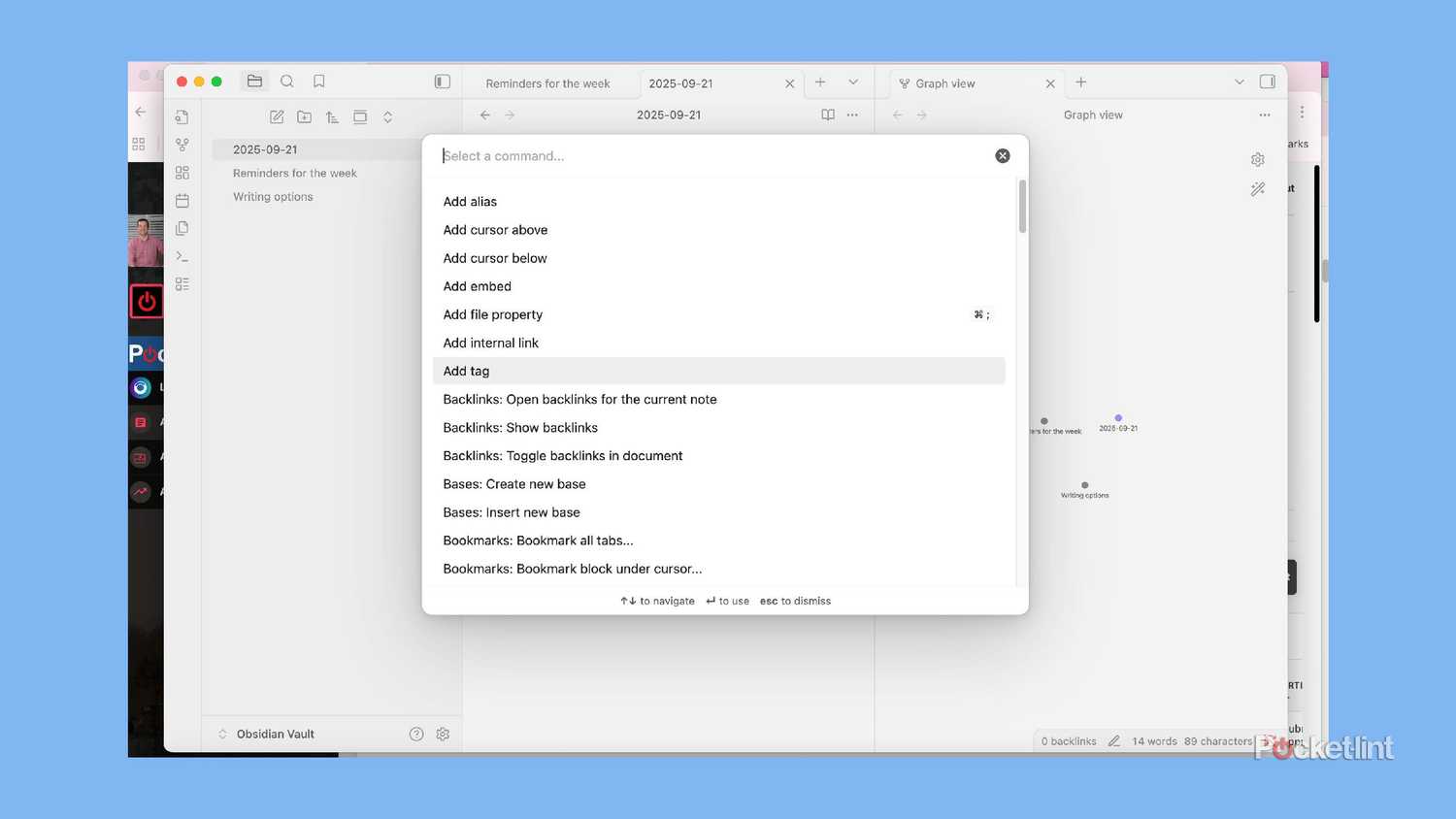Open graph settings gear in Graph view
The image size is (1456, 819).
tap(1258, 160)
